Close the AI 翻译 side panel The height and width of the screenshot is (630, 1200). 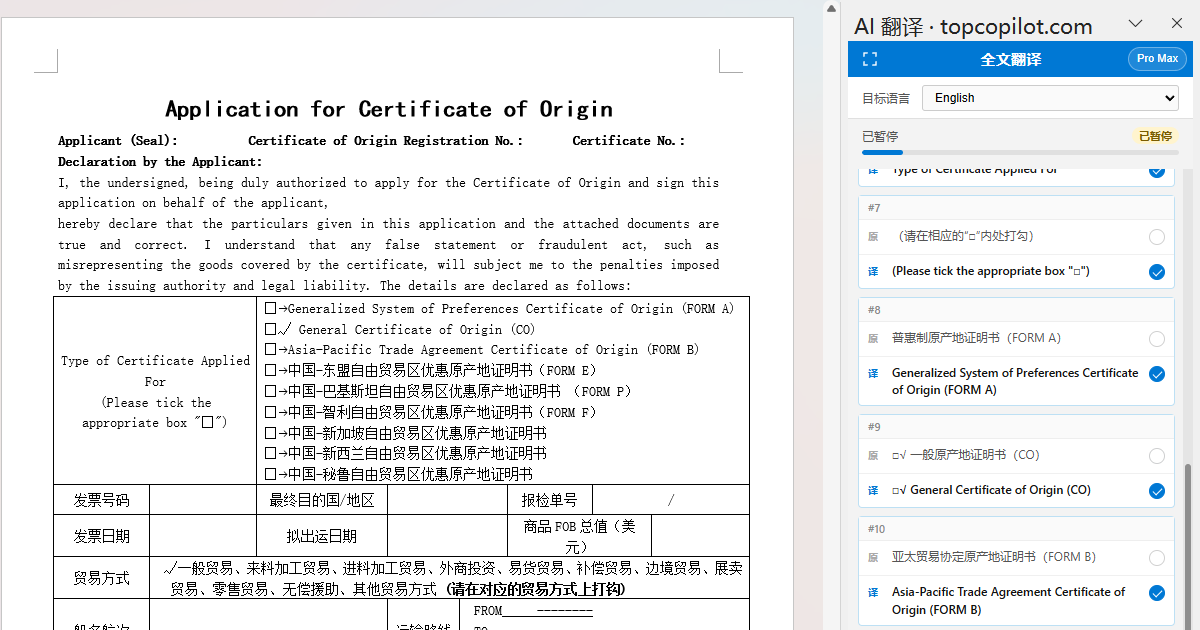point(1176,23)
